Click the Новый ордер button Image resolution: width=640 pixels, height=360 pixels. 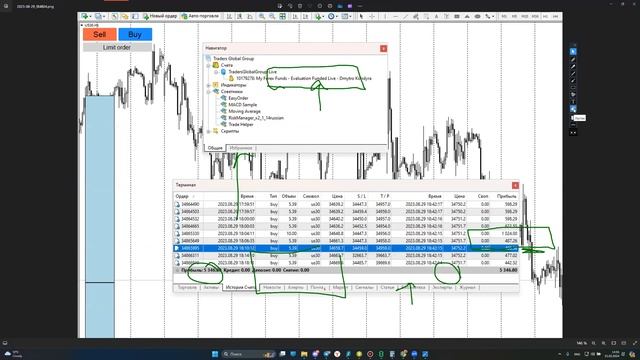[x=160, y=16]
